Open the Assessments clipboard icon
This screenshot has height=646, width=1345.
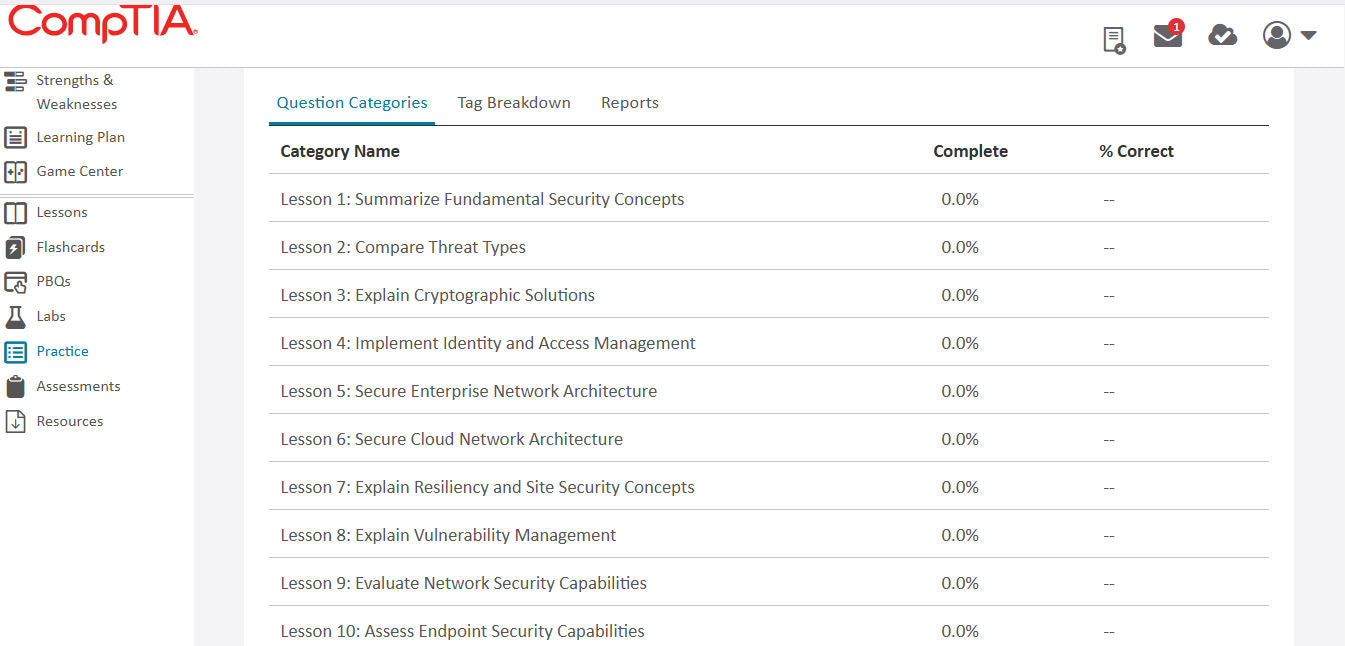(x=17, y=386)
